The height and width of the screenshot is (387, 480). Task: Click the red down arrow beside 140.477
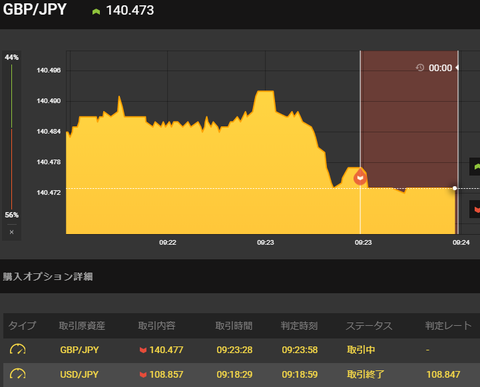pos(143,350)
